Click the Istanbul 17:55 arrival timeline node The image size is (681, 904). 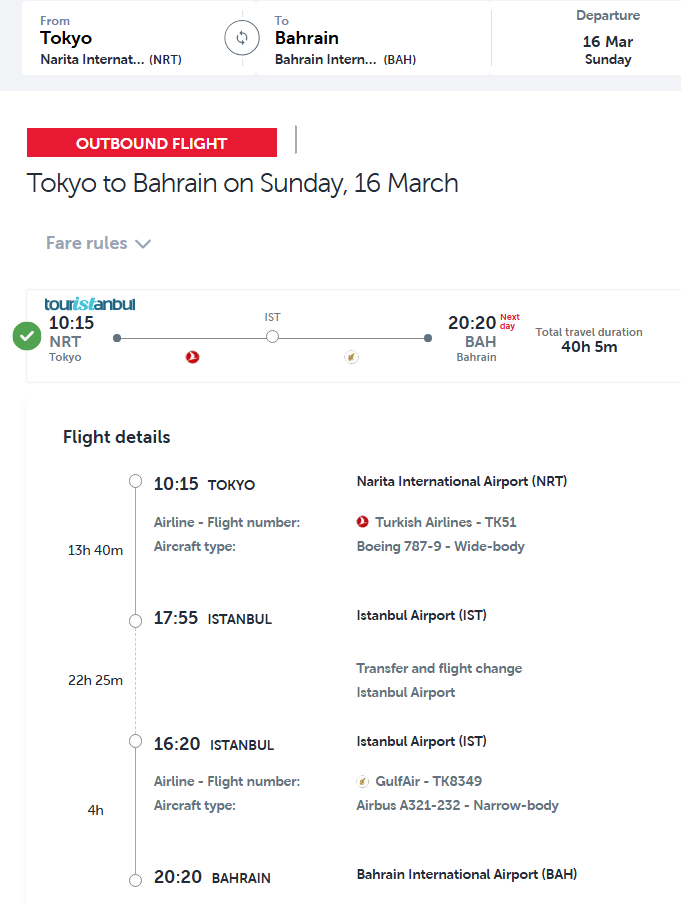click(x=136, y=621)
